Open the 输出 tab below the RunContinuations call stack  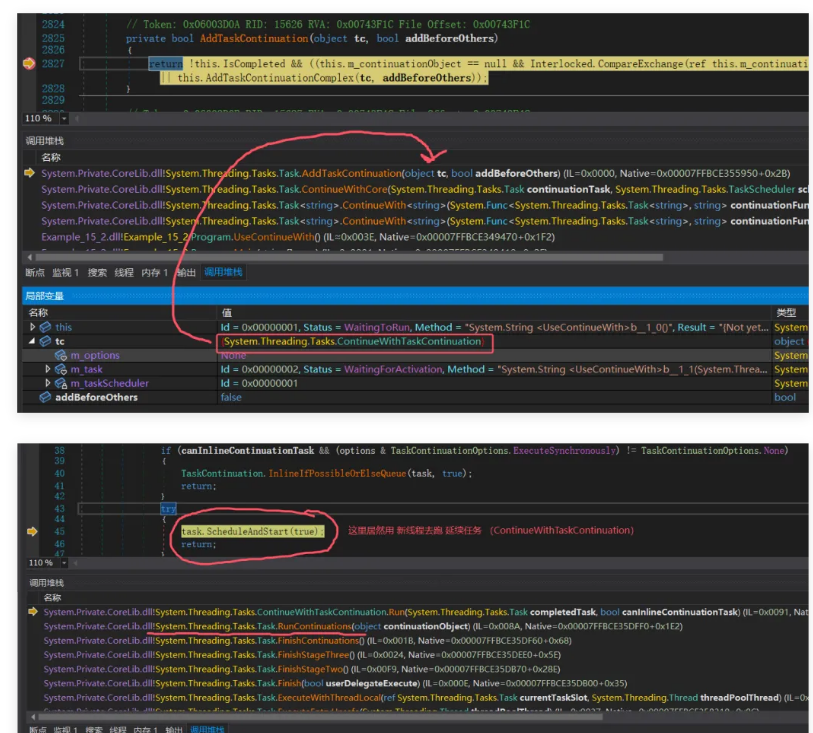[174, 729]
